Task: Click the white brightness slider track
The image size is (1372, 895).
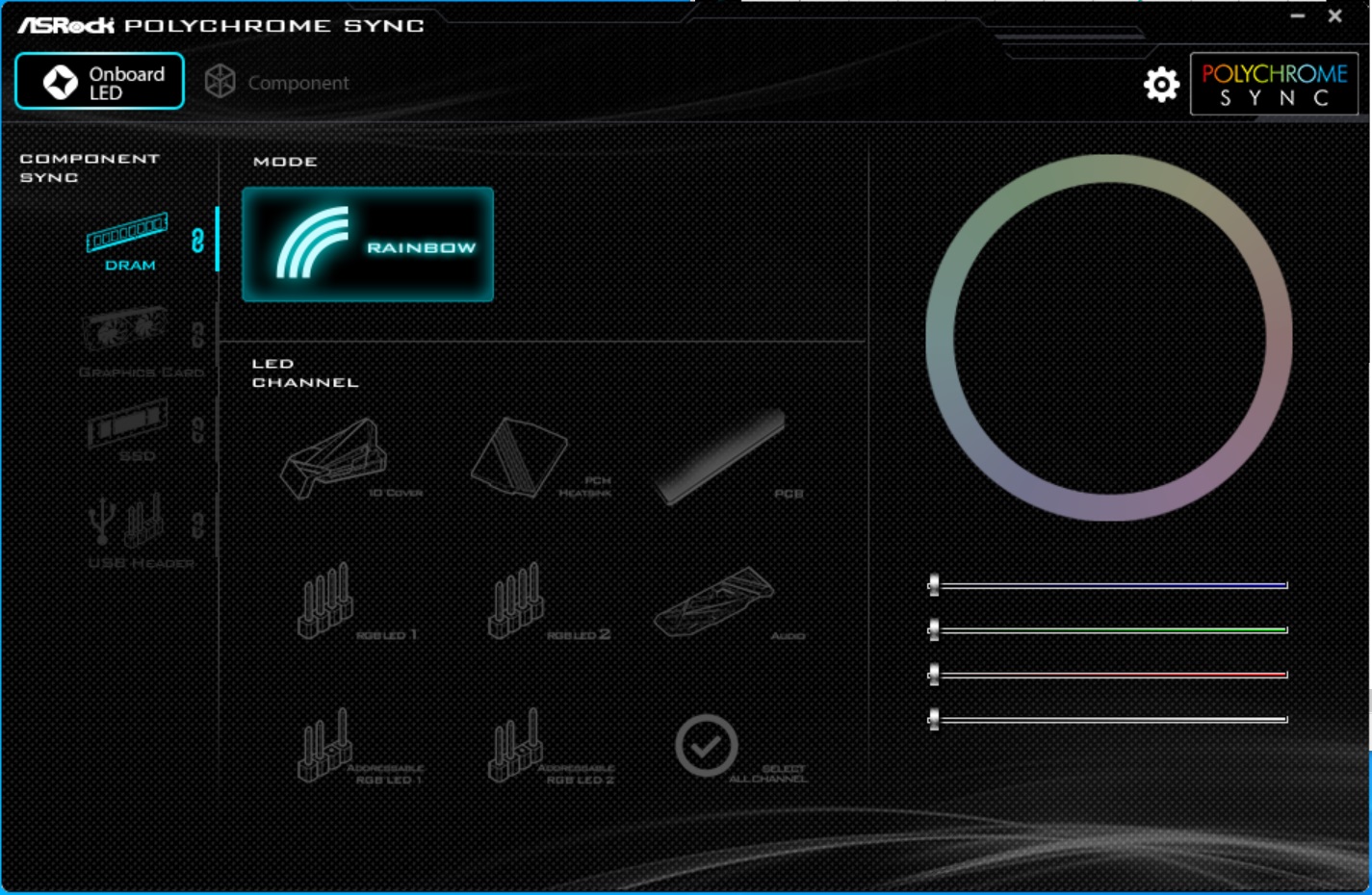Action: point(1109,719)
